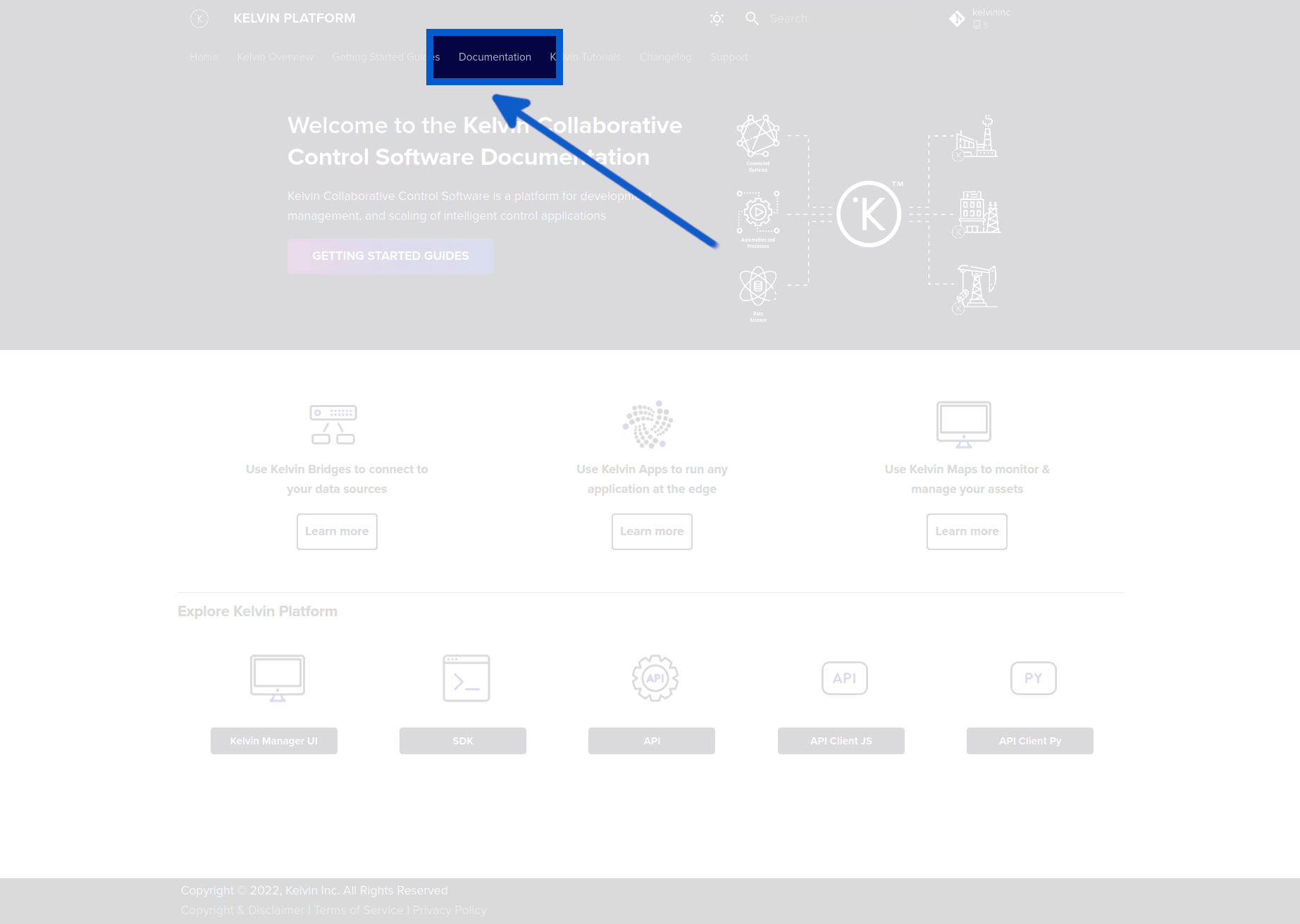Click the API Client JS icon

pyautogui.click(x=843, y=678)
